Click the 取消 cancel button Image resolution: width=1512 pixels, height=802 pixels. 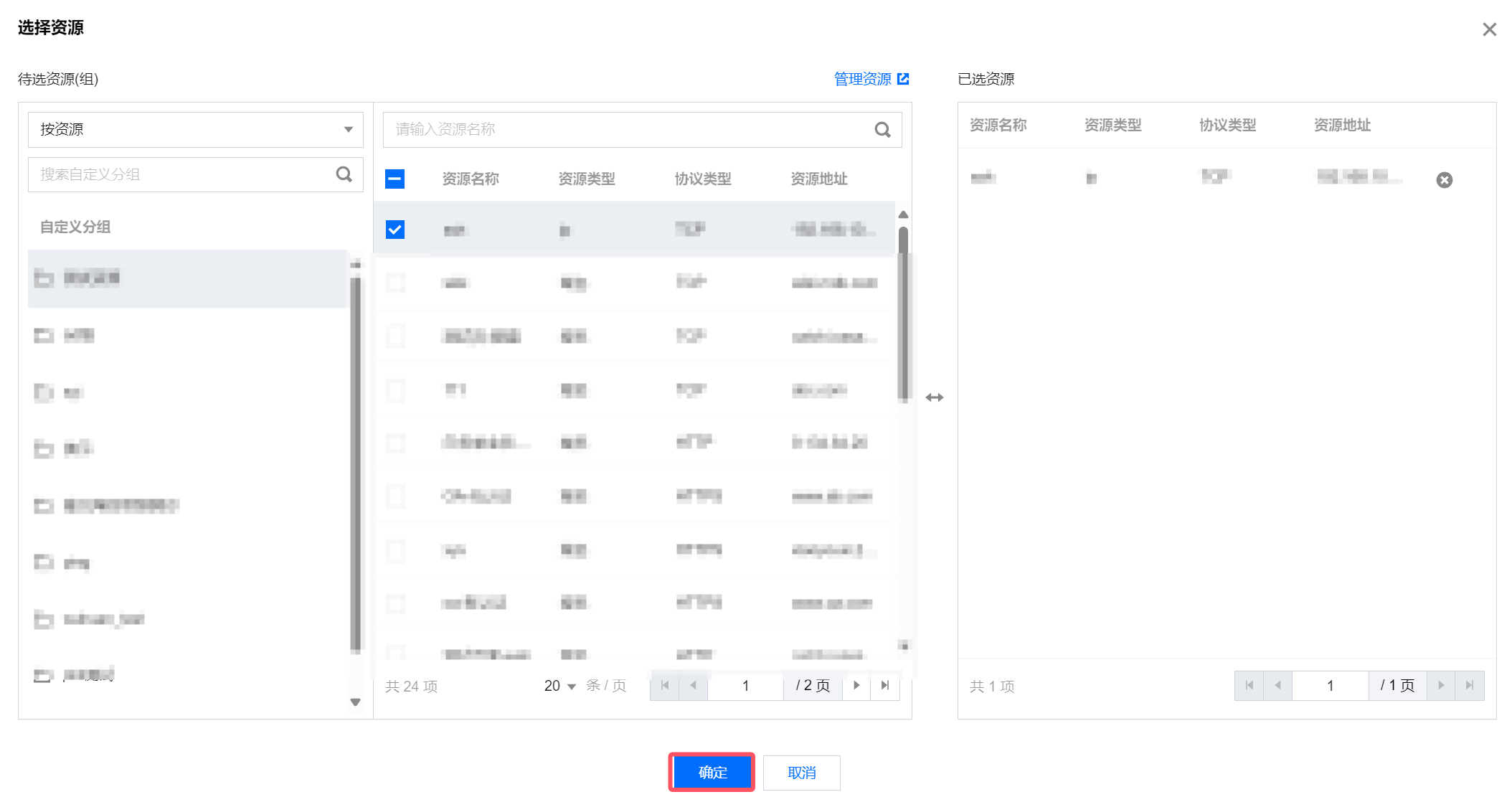coord(801,773)
